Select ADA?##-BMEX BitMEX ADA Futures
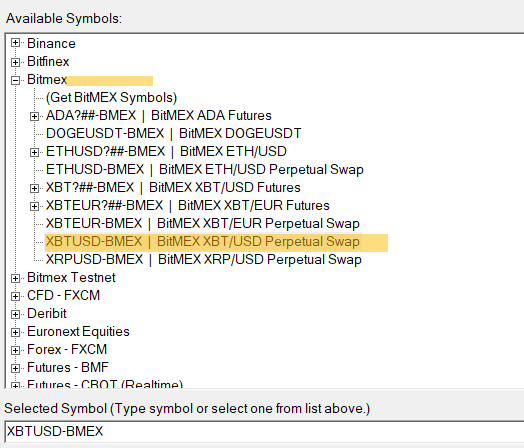The width and height of the screenshot is (524, 448). [159, 116]
